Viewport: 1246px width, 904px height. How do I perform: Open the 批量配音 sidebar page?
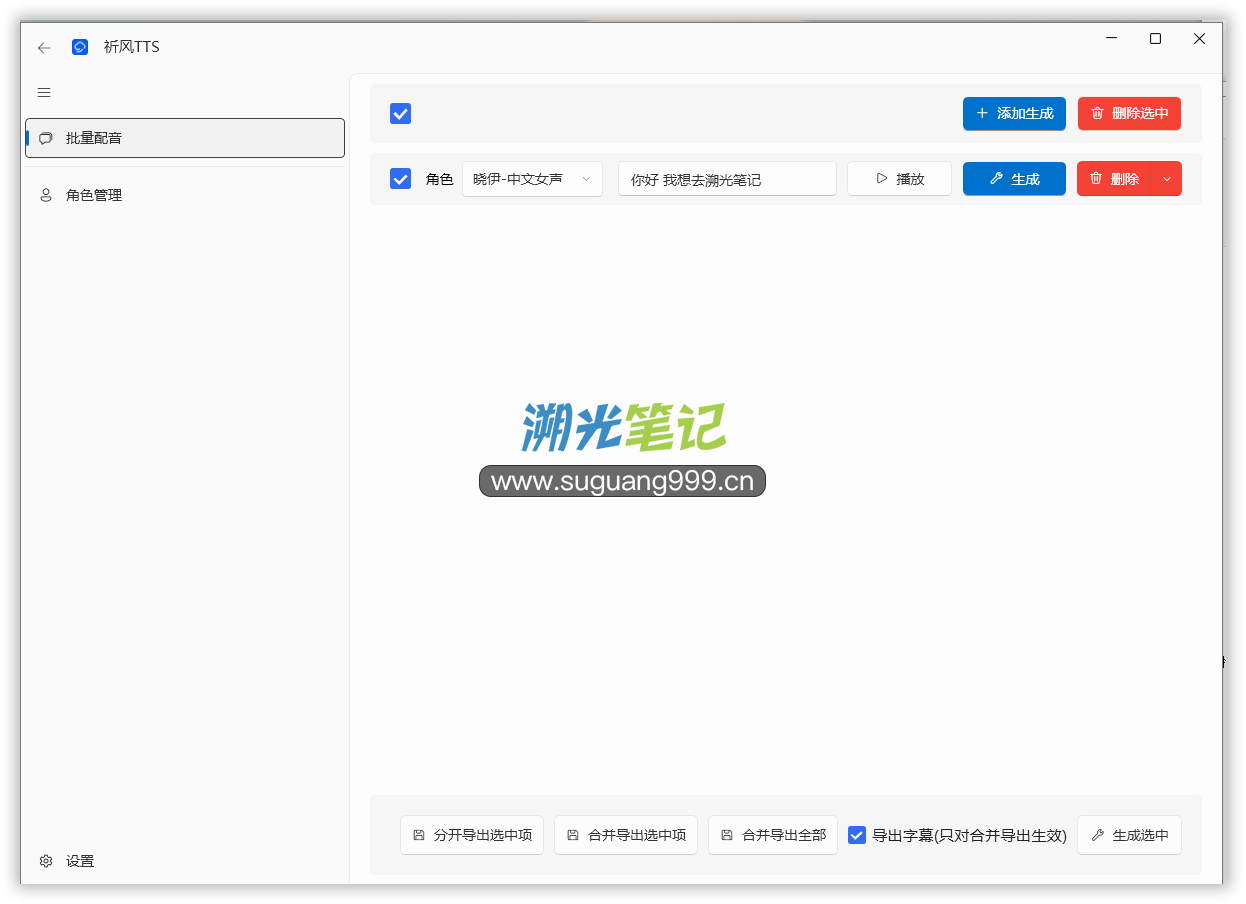185,138
